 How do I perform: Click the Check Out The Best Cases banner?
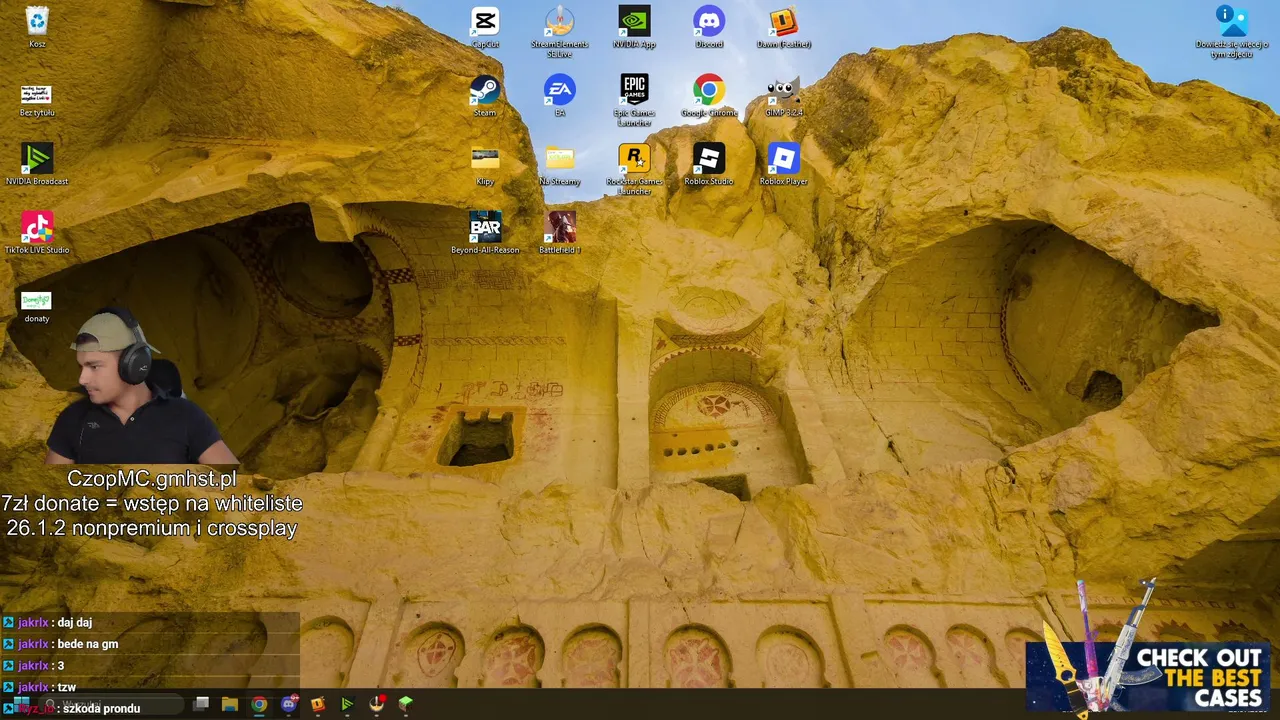point(1150,675)
